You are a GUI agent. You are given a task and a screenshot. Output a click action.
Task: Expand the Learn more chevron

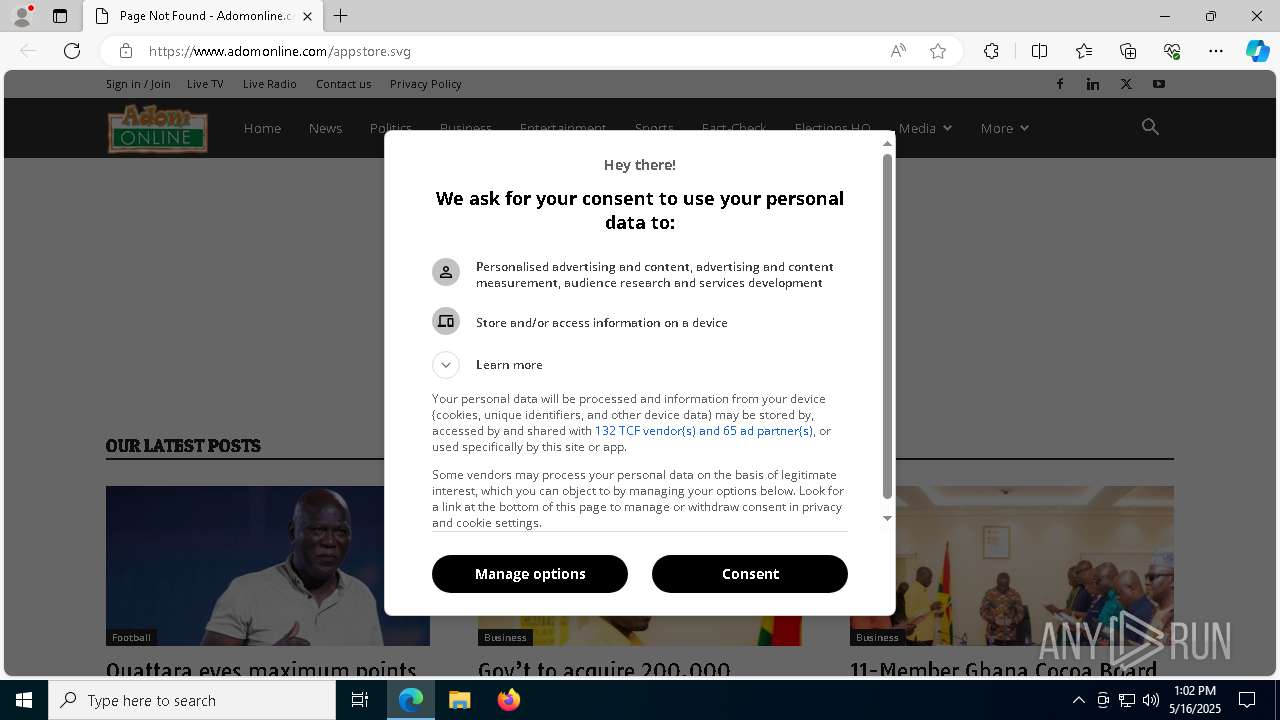[x=446, y=365]
